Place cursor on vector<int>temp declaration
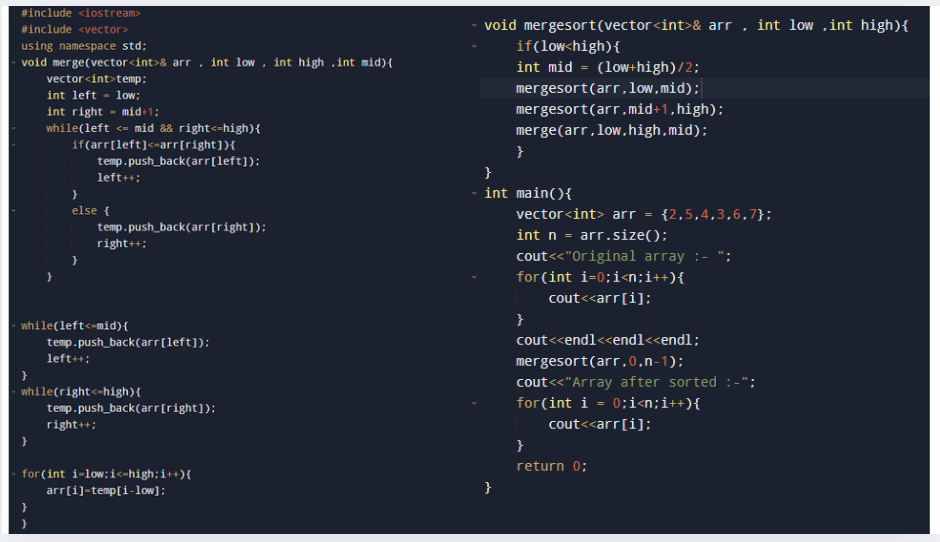The height and width of the screenshot is (542, 940). tap(97, 79)
